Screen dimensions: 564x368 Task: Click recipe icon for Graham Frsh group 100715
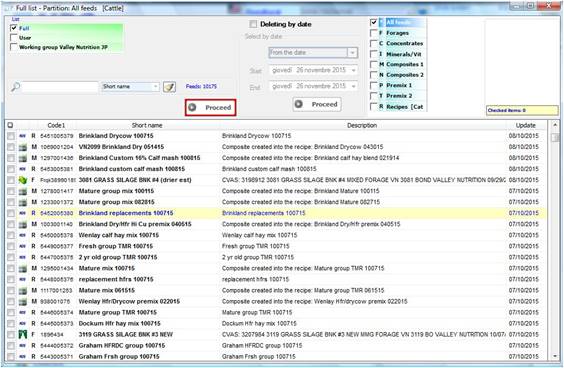(23, 356)
